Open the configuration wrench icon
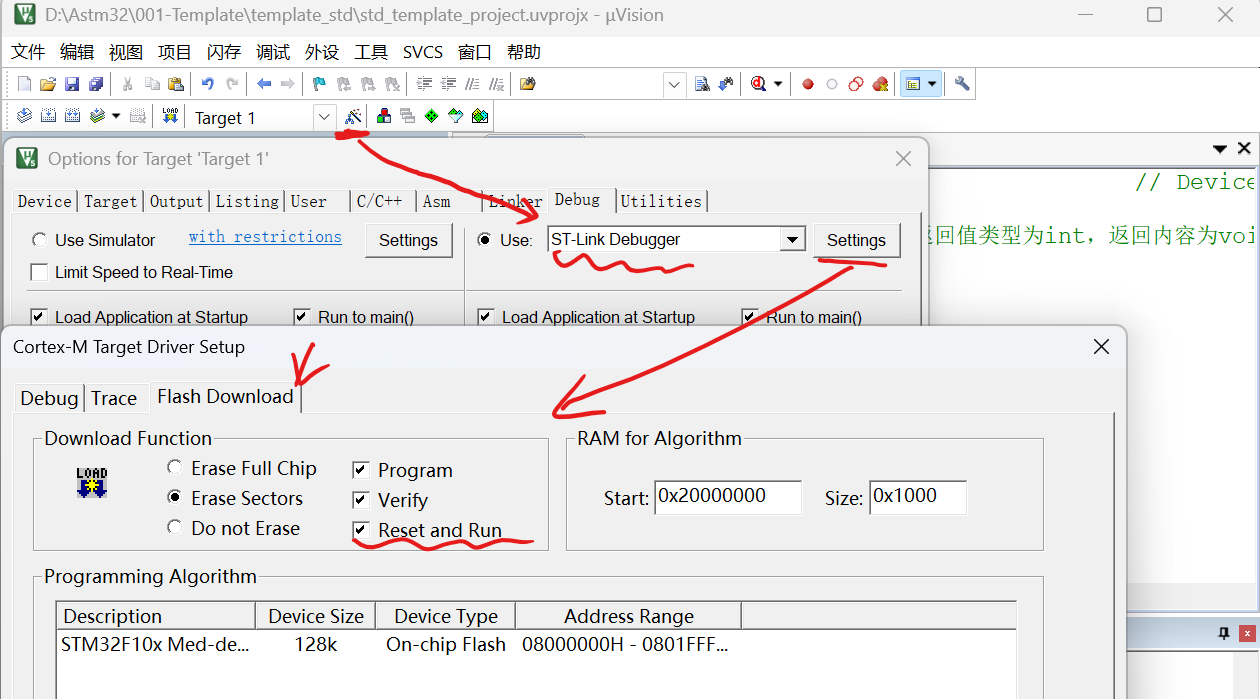 [962, 84]
